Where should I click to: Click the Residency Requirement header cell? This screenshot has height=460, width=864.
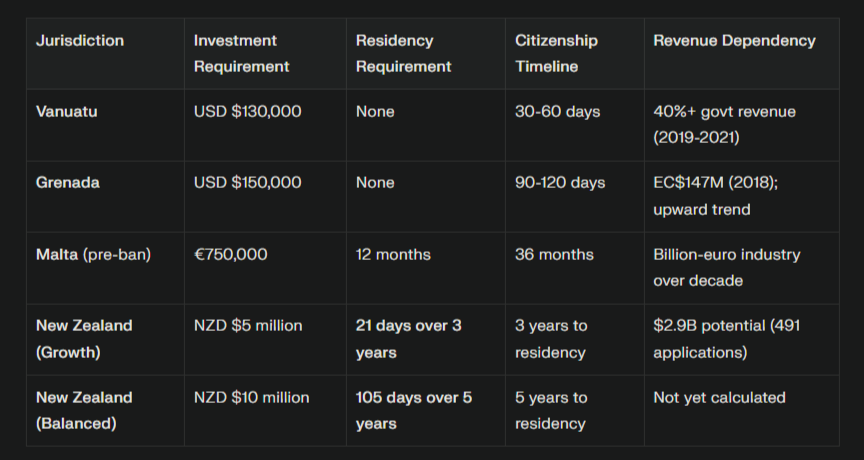pyautogui.click(x=404, y=54)
